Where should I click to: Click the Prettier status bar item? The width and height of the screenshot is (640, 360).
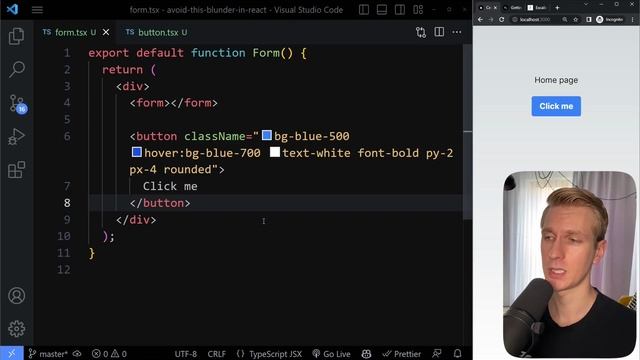click(402, 354)
